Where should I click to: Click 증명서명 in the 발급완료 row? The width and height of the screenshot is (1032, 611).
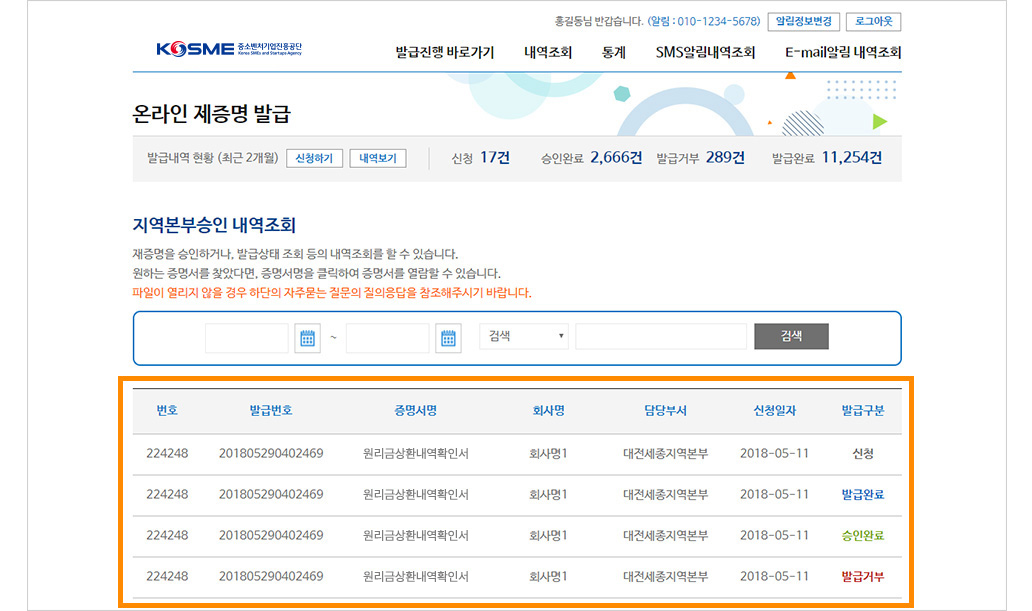(x=415, y=494)
